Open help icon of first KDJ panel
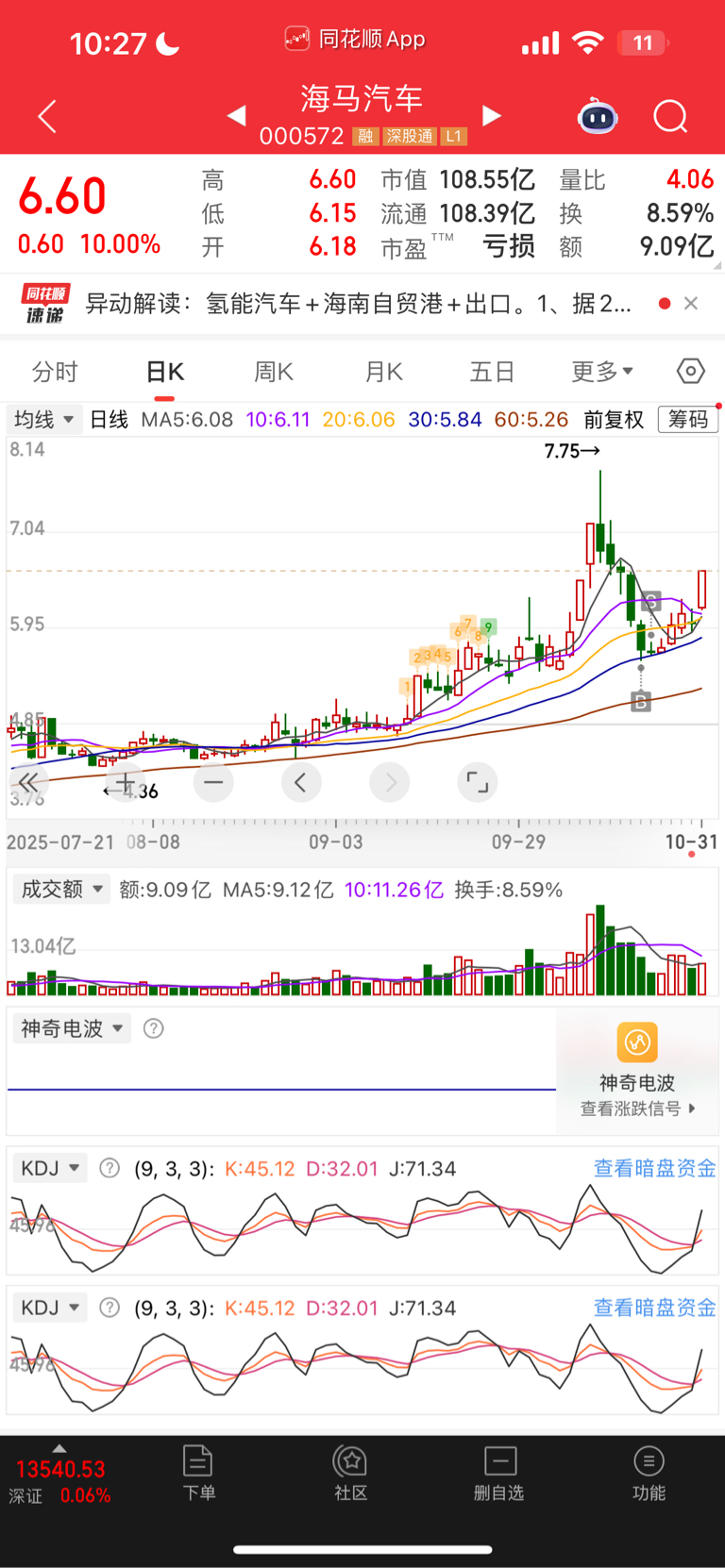This screenshot has width=725, height=1568. [x=110, y=1168]
